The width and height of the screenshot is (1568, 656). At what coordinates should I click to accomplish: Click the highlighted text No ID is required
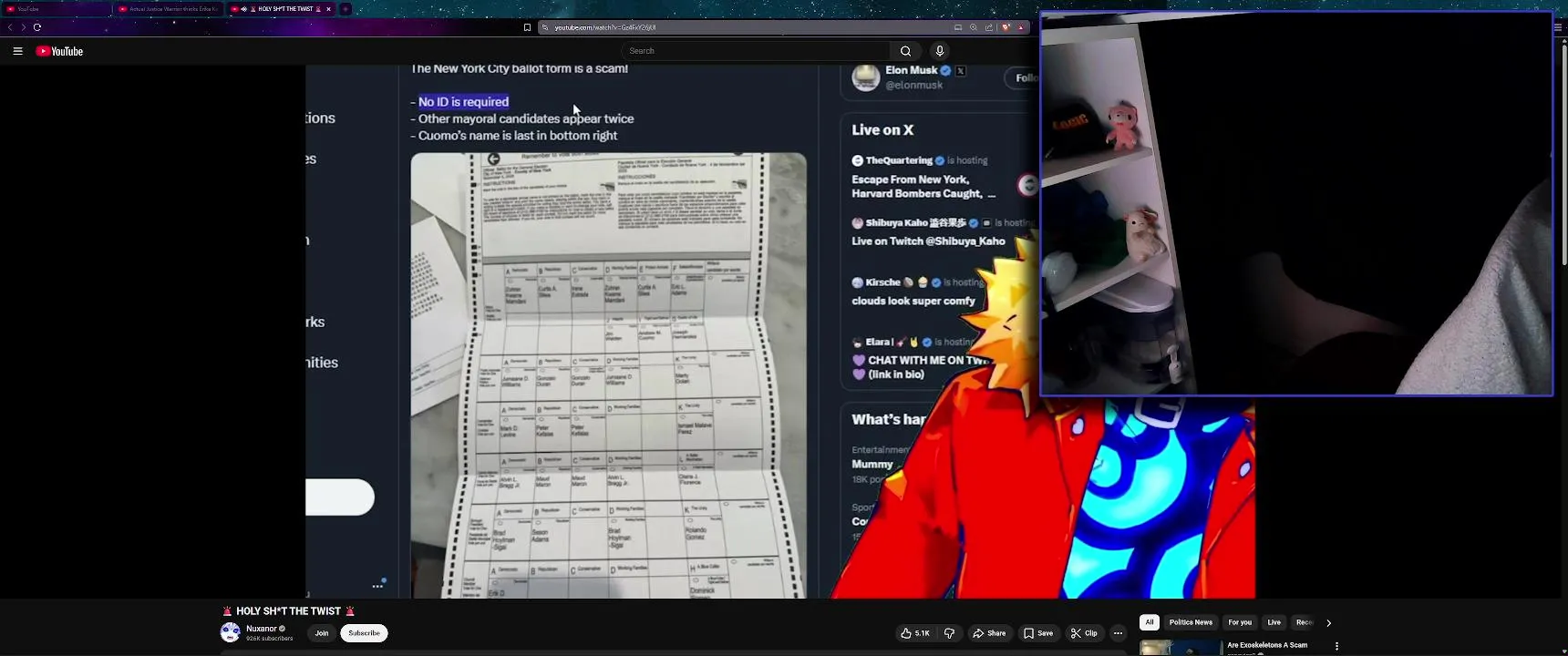point(463,102)
